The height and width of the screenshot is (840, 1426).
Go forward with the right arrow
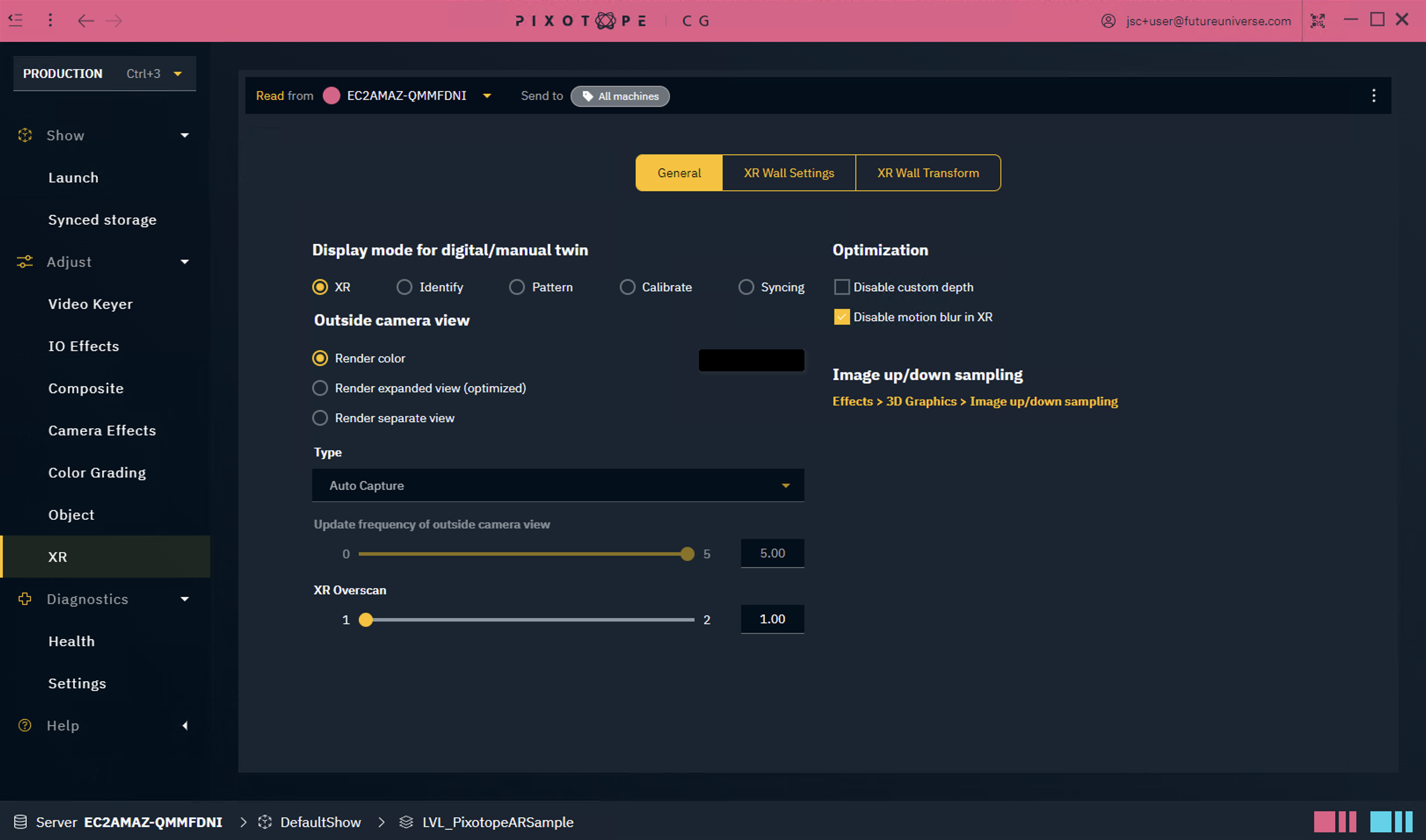pos(114,21)
